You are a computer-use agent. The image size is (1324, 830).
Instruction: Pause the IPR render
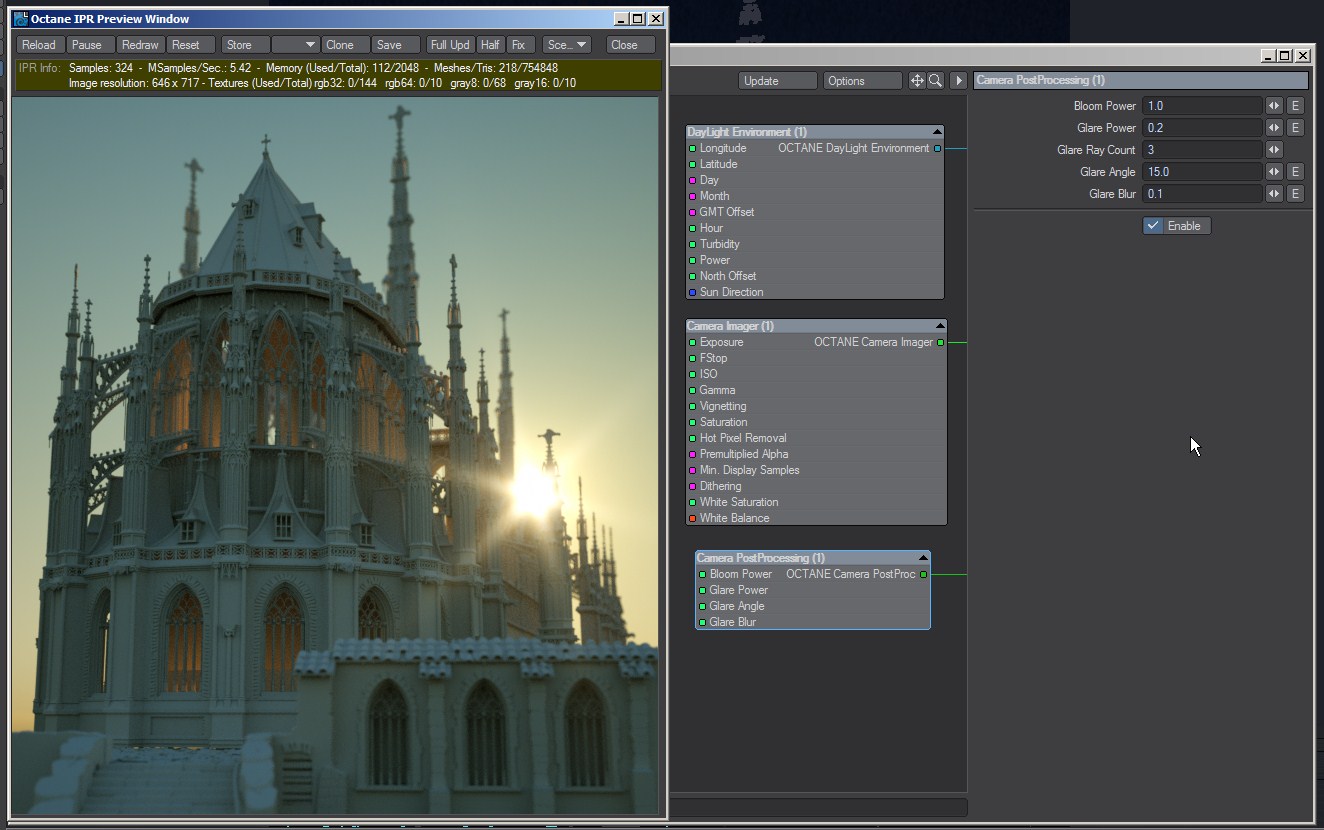point(88,45)
